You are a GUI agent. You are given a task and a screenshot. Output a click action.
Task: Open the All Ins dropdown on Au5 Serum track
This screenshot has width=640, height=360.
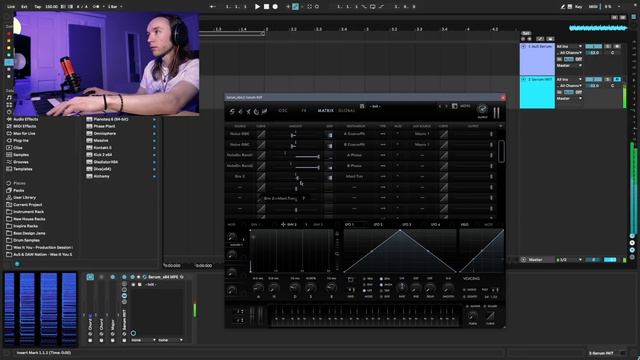(x=569, y=47)
